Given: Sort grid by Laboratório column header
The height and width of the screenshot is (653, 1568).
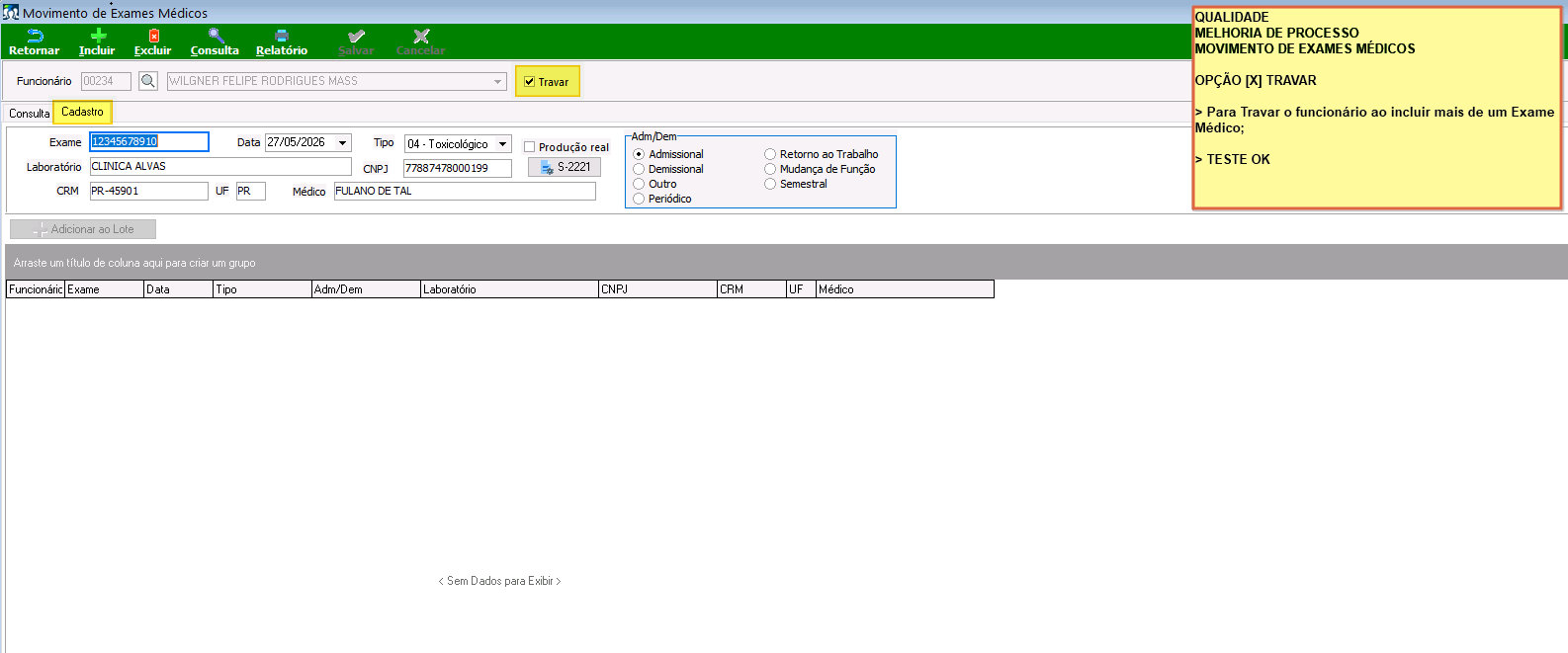Looking at the screenshot, I should [509, 289].
